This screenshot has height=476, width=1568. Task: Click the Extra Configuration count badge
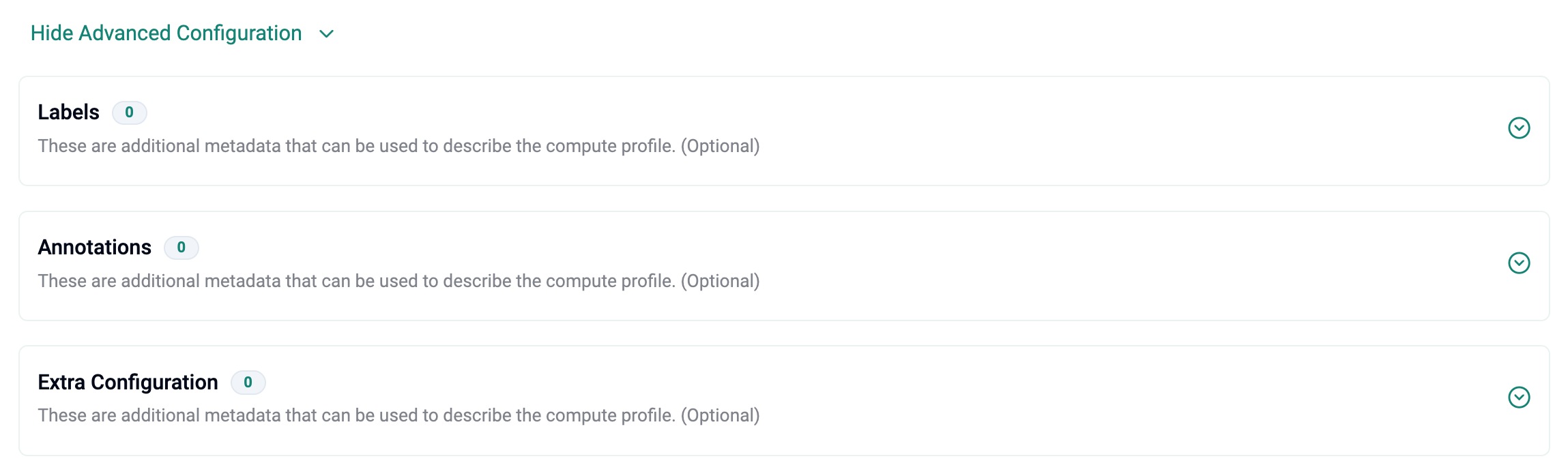(x=248, y=383)
